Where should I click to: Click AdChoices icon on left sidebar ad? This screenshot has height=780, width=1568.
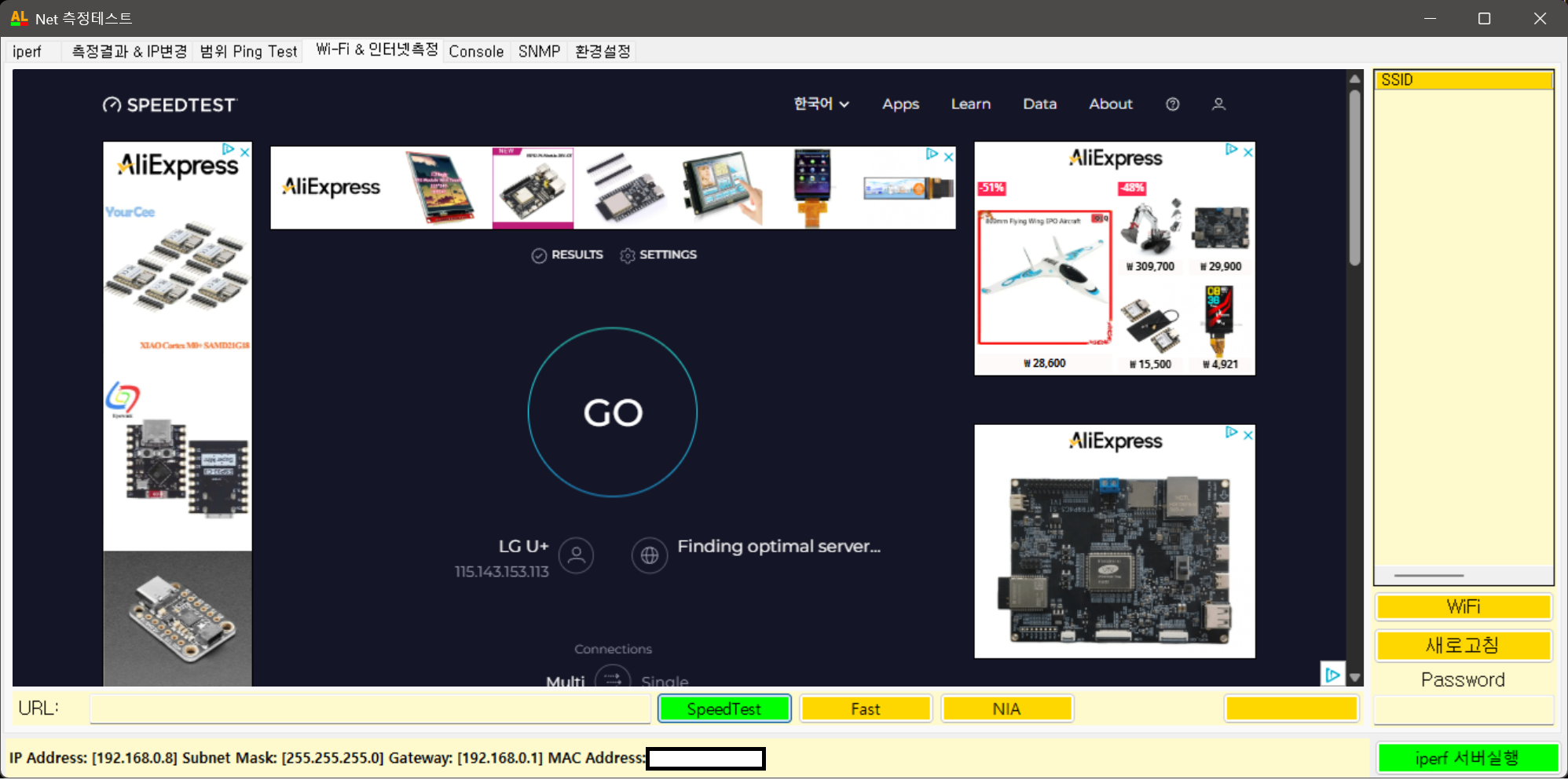[228, 148]
